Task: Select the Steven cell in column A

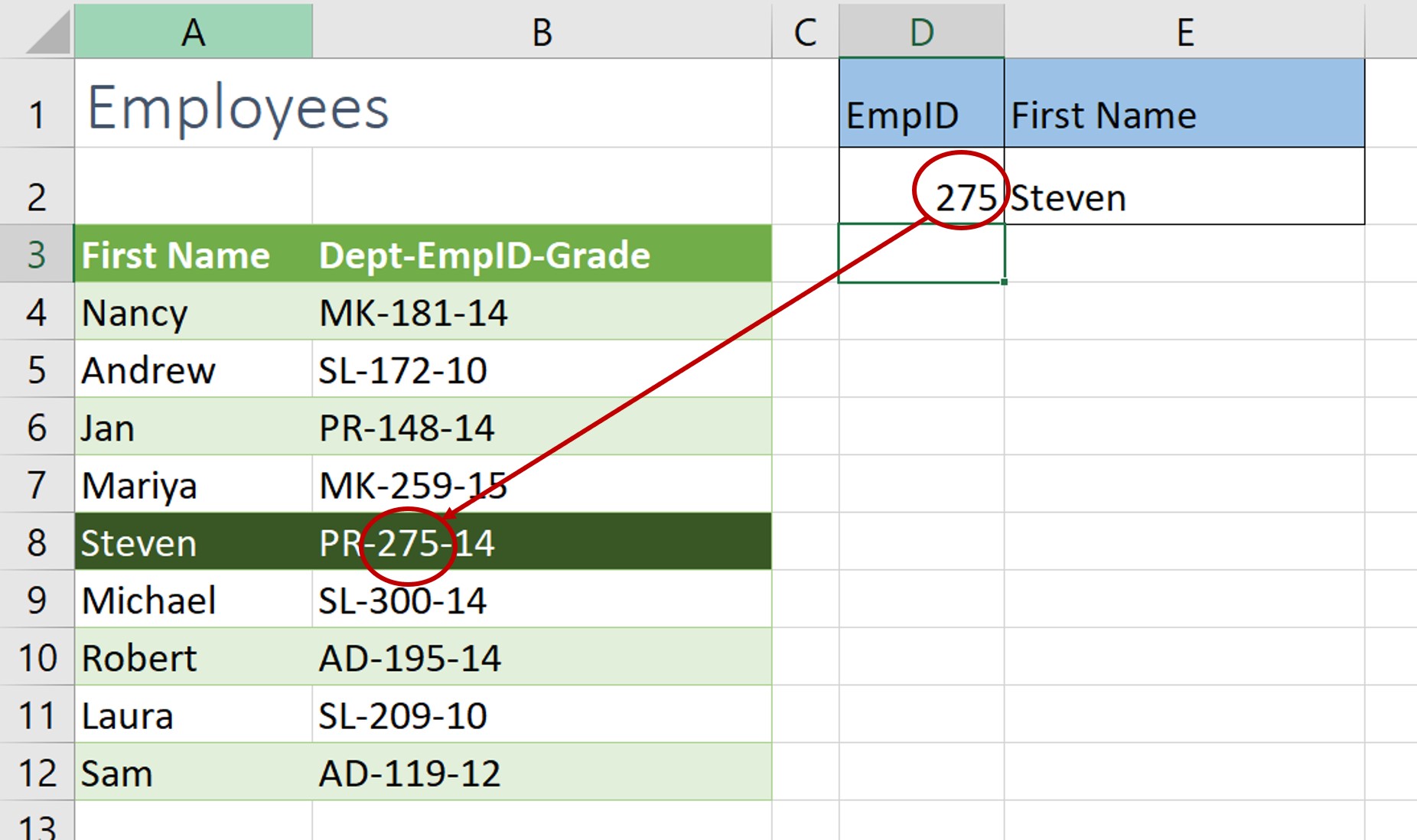Action: pos(194,541)
